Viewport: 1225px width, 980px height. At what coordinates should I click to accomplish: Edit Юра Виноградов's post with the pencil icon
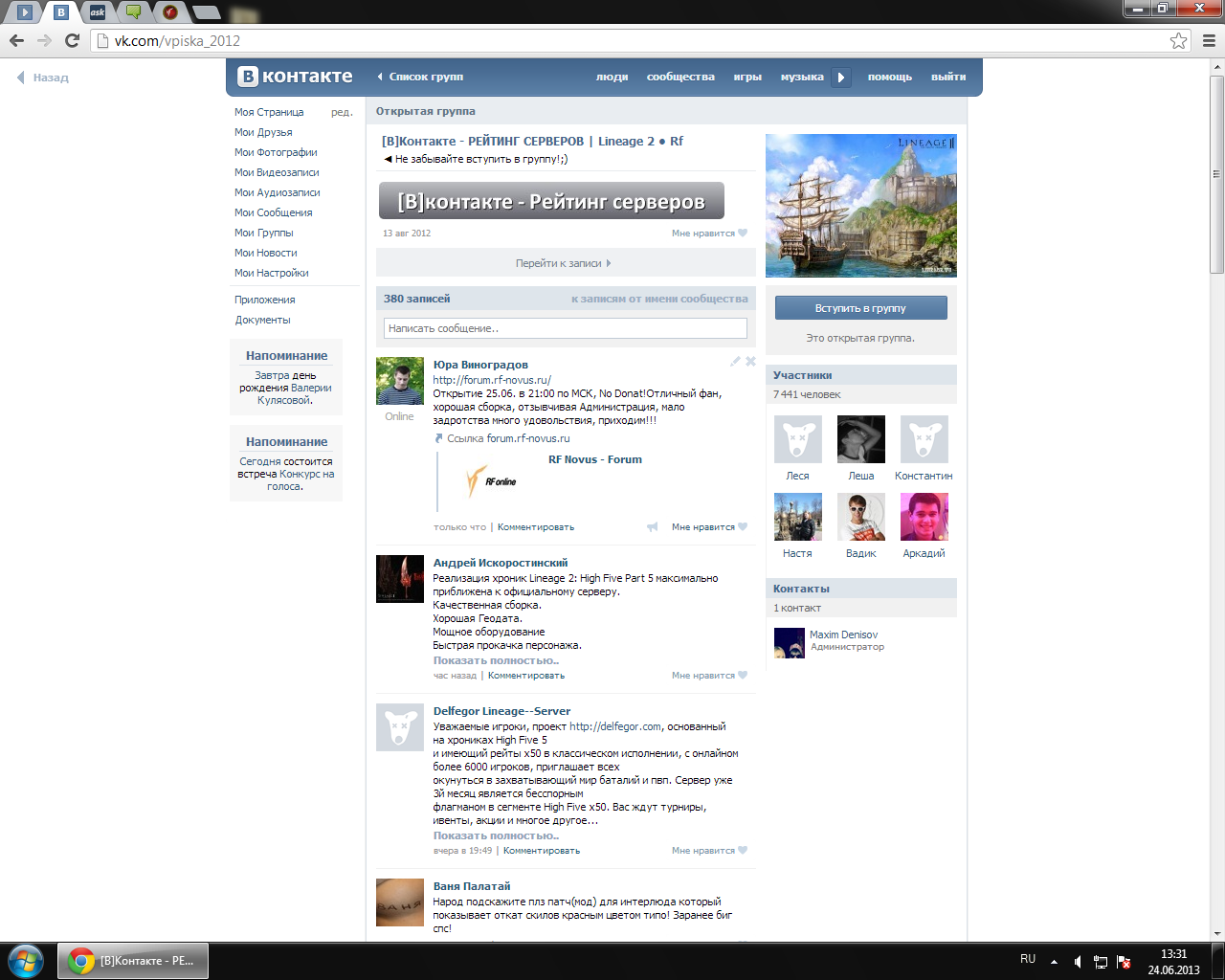pyautogui.click(x=735, y=362)
